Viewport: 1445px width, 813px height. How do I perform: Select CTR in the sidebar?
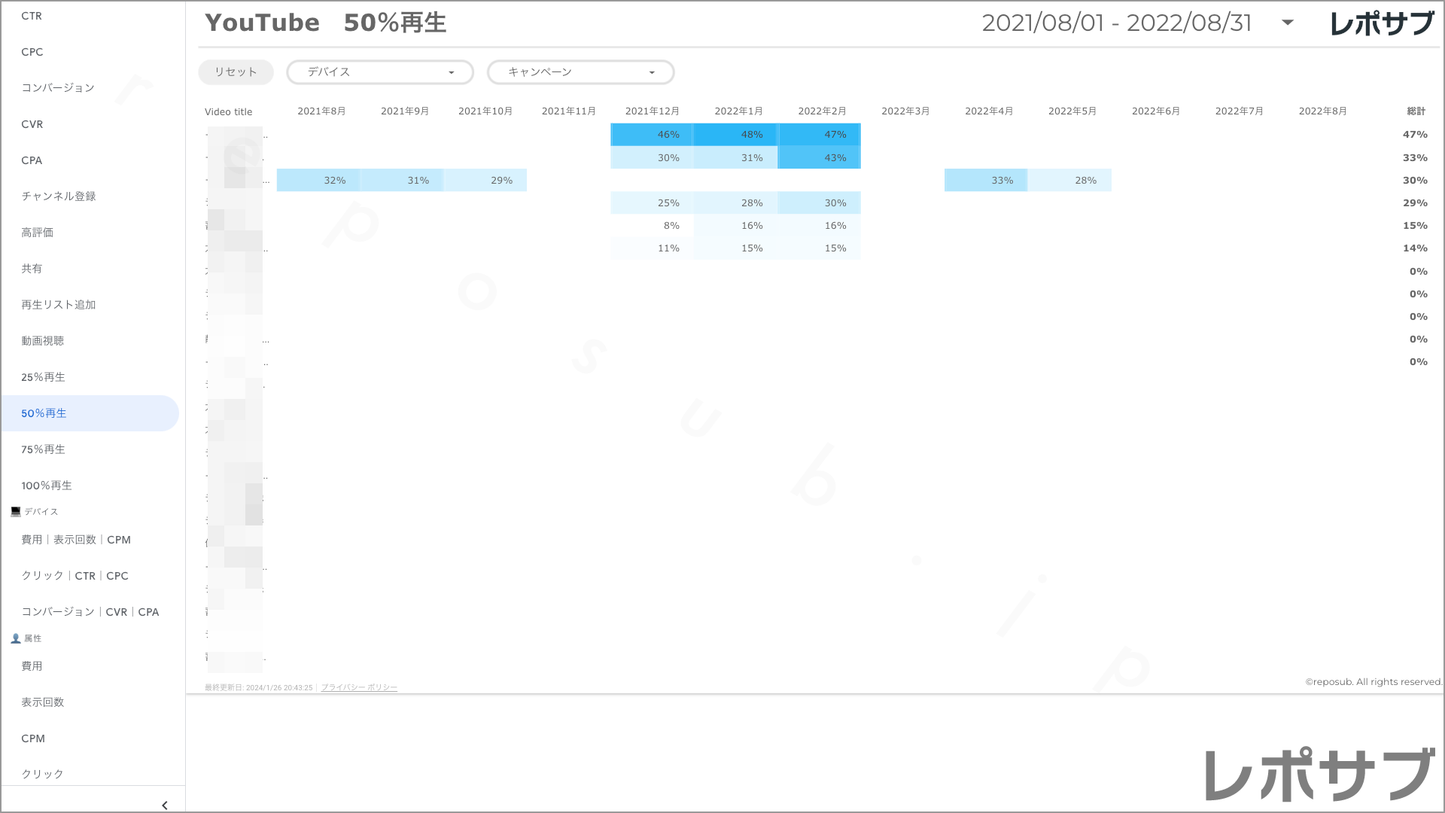point(32,16)
